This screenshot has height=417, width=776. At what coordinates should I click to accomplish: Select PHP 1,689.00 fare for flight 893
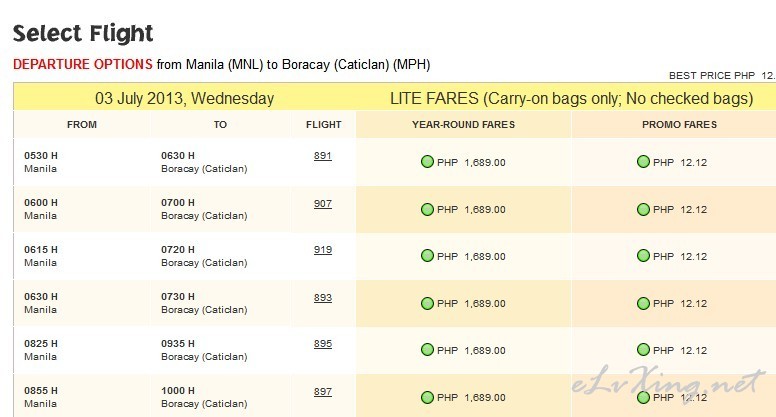click(427, 303)
